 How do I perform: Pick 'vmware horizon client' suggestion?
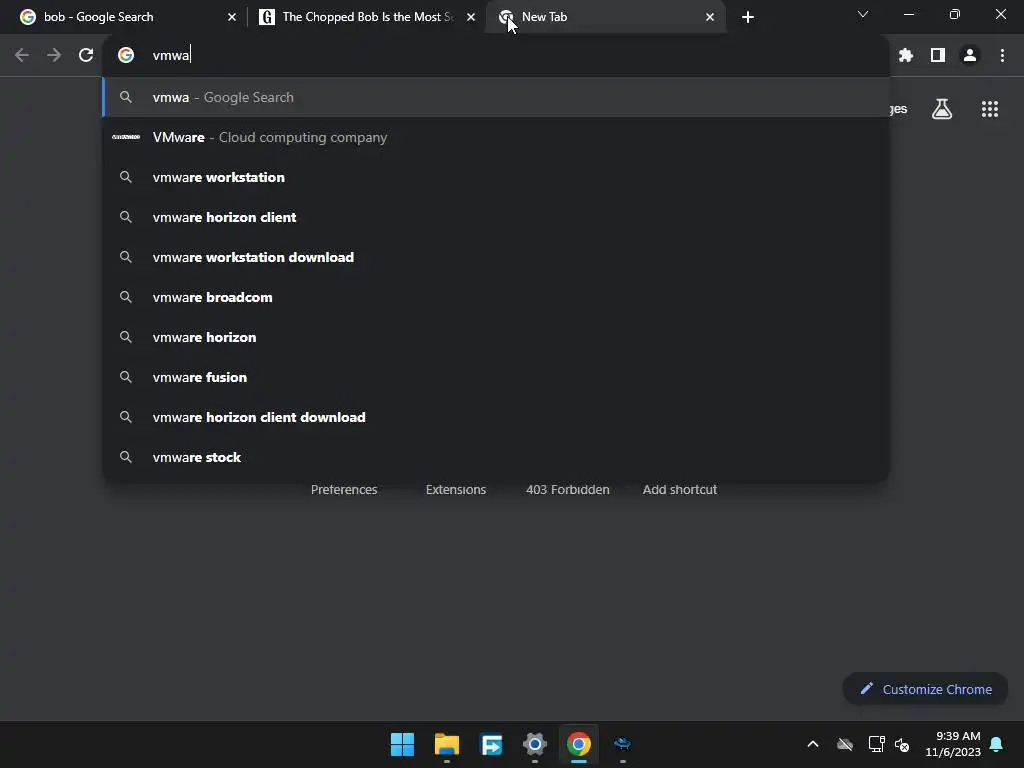[x=496, y=217]
